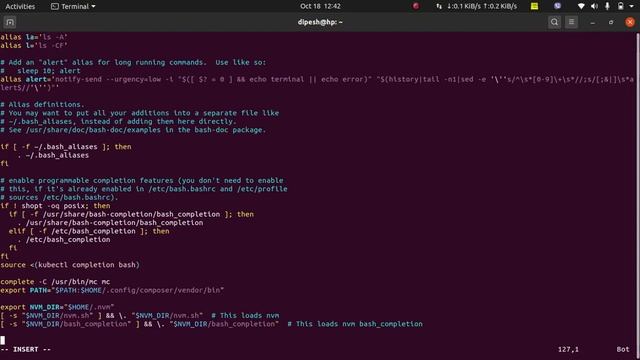640x360 pixels.
Task: Click comment 'sources /etc/bash.bashrc).'
Action: pos(59,198)
